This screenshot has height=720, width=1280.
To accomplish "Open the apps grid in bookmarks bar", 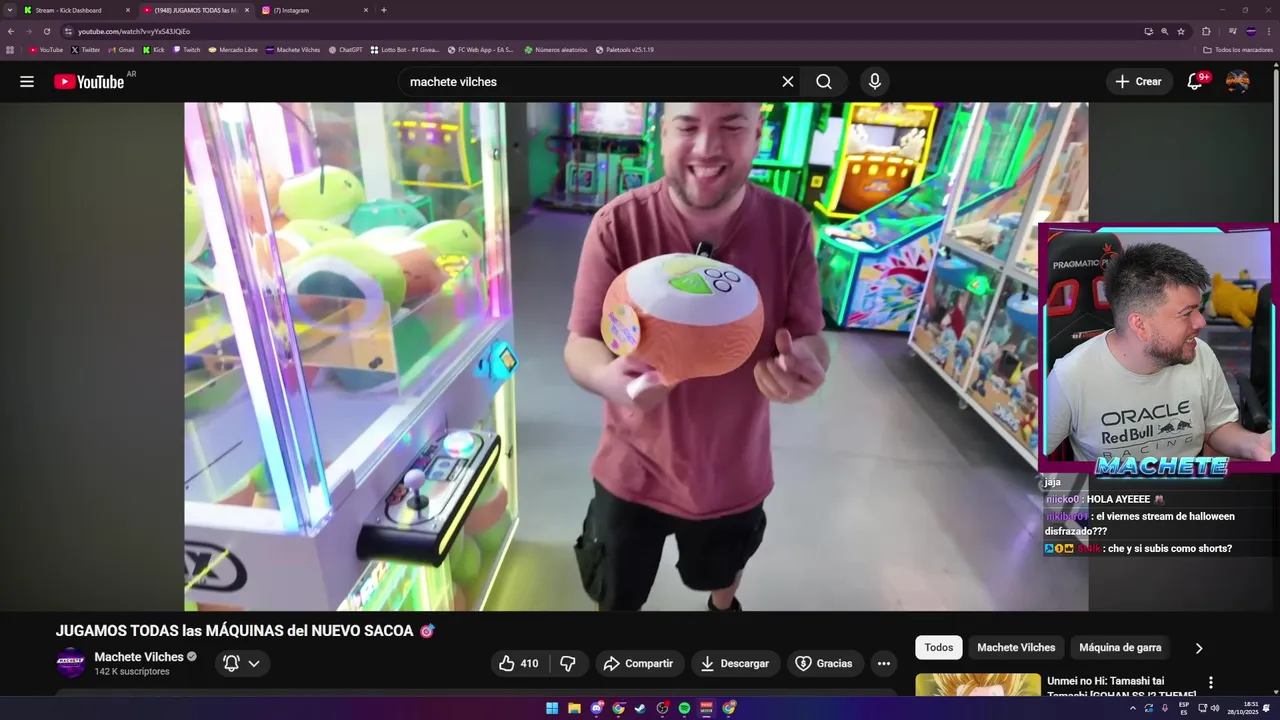I will click(x=10, y=49).
